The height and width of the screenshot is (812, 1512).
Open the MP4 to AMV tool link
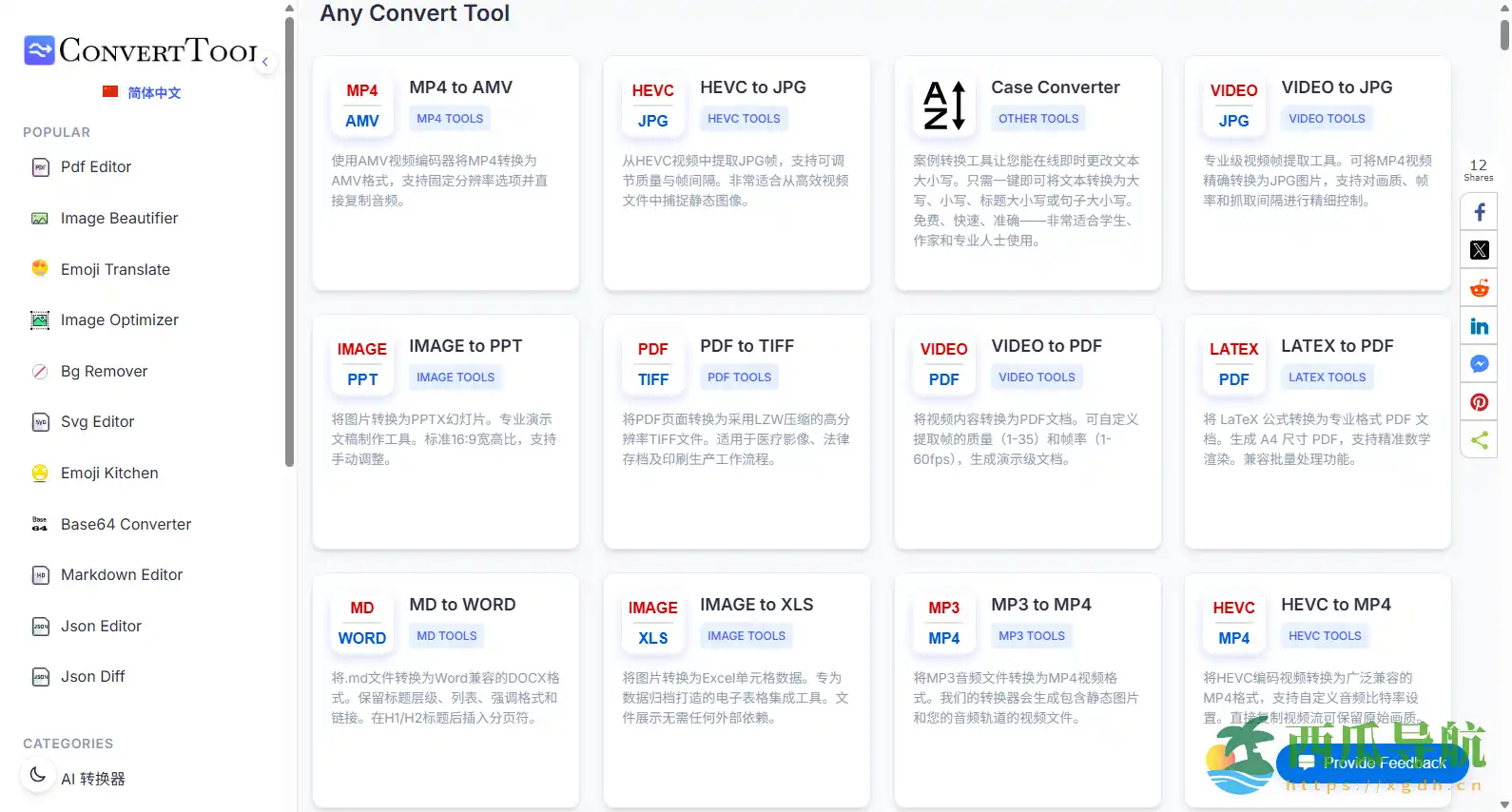coord(460,87)
